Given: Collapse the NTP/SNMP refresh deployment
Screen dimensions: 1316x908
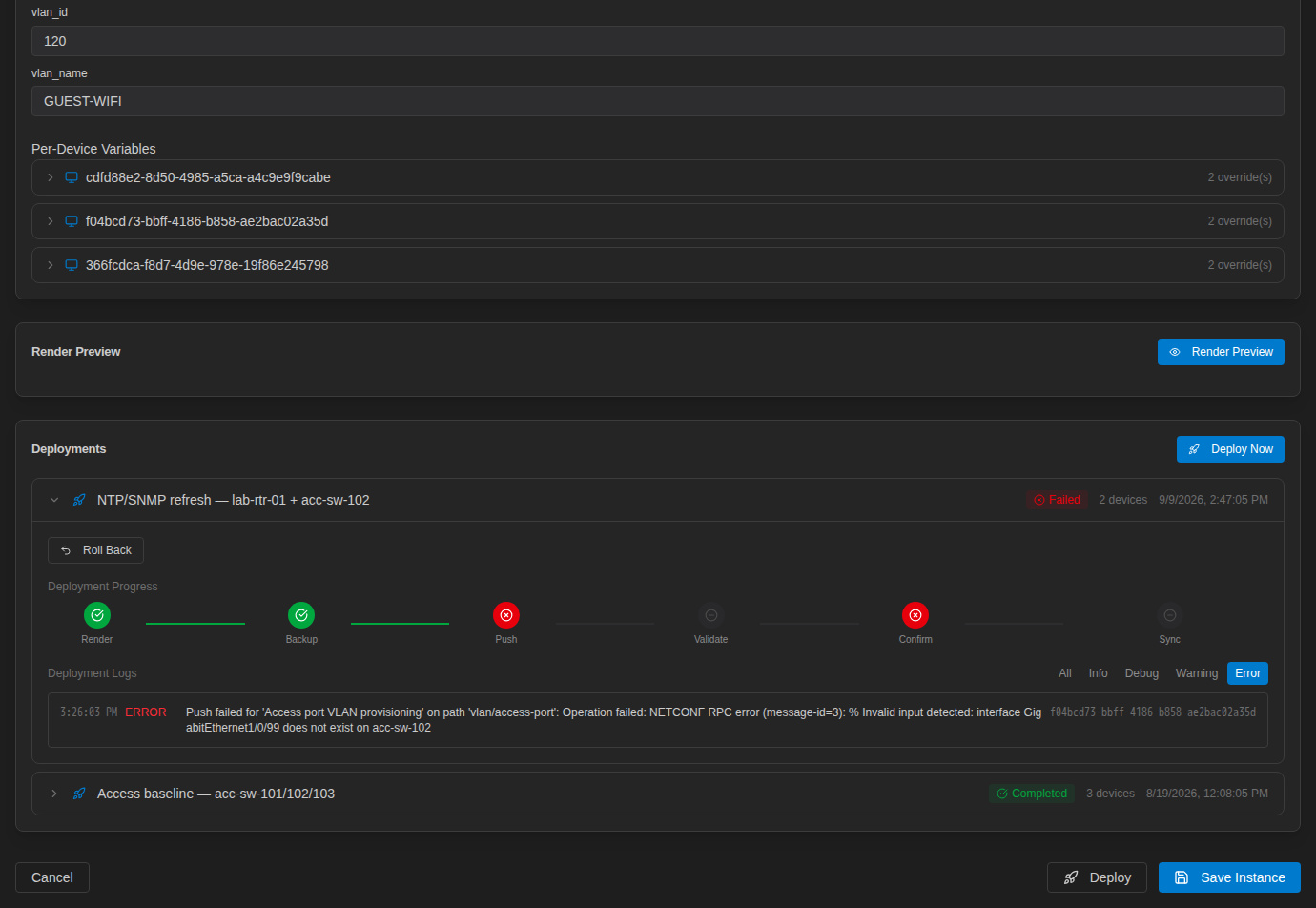Looking at the screenshot, I should point(54,500).
